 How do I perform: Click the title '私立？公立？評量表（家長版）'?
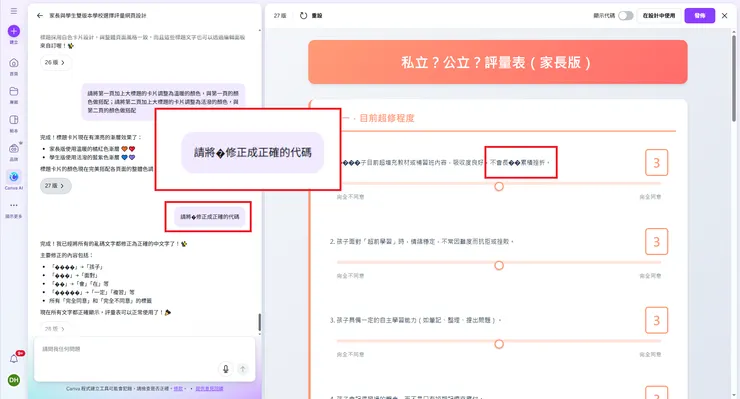click(496, 62)
